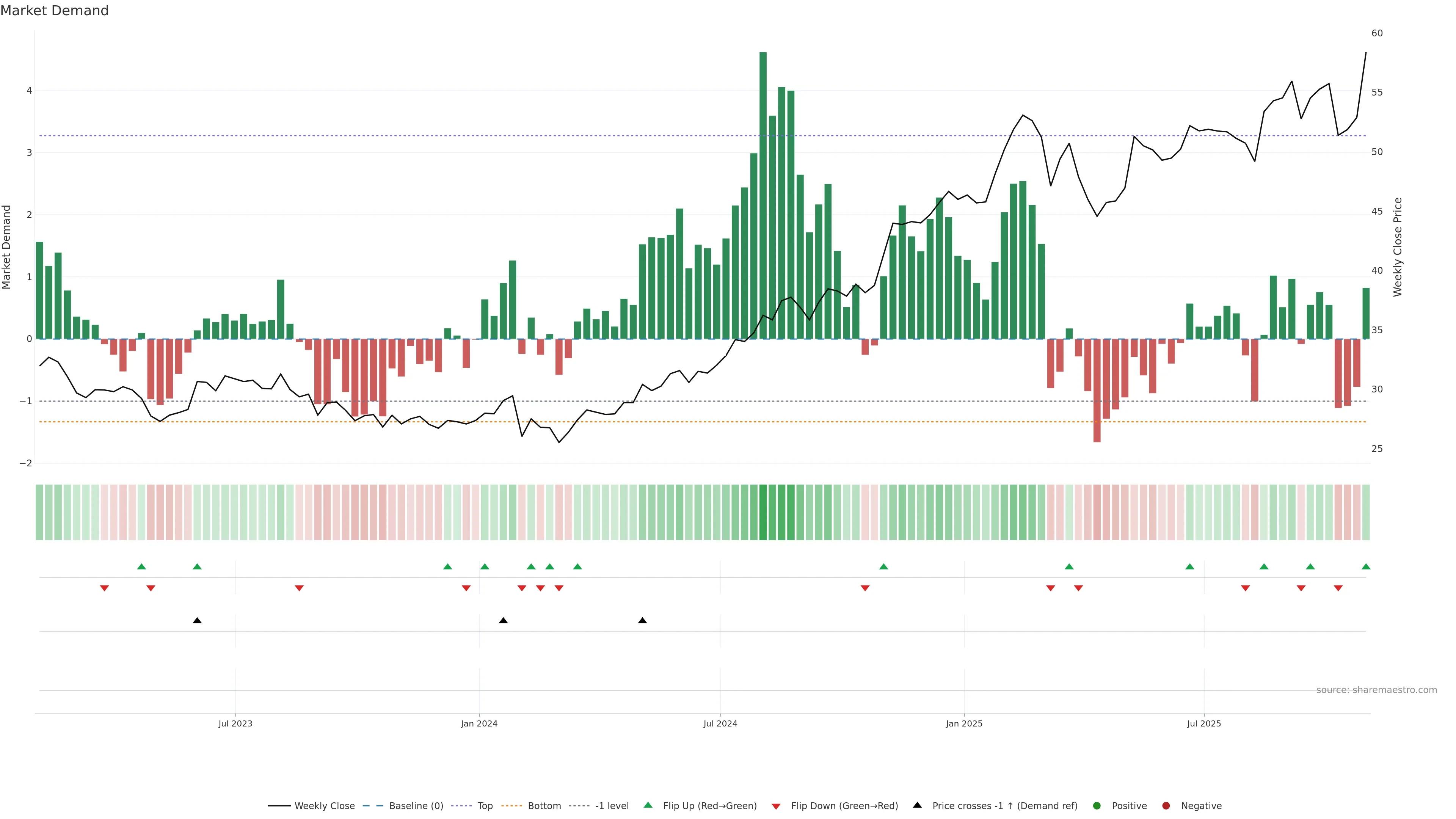Image resolution: width=1456 pixels, height=819 pixels.
Task: Click the Weekly Close black line legend icon
Action: pos(279,805)
